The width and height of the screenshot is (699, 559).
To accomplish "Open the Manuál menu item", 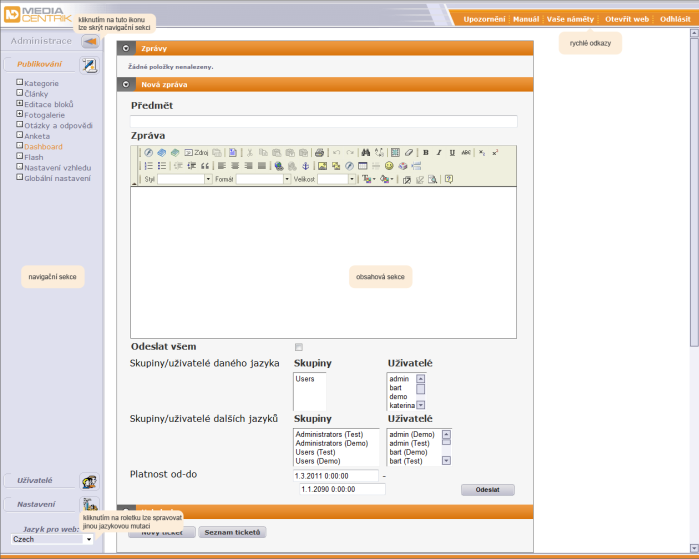I will 526,19.
